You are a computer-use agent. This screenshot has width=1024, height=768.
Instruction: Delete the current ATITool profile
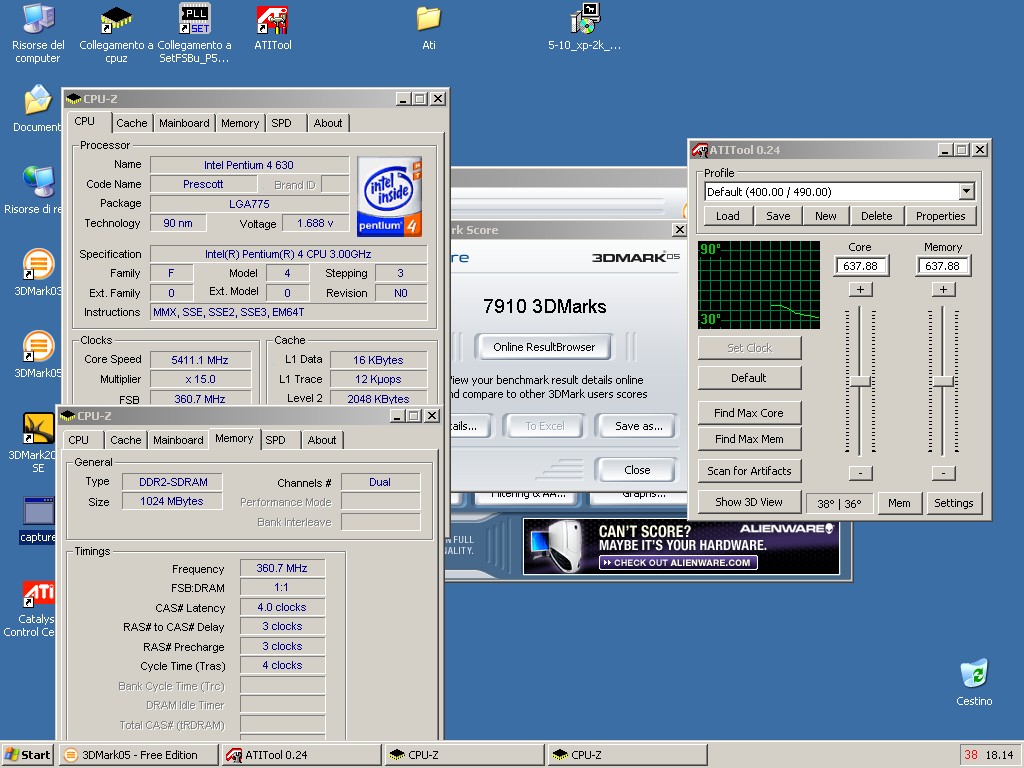point(876,216)
